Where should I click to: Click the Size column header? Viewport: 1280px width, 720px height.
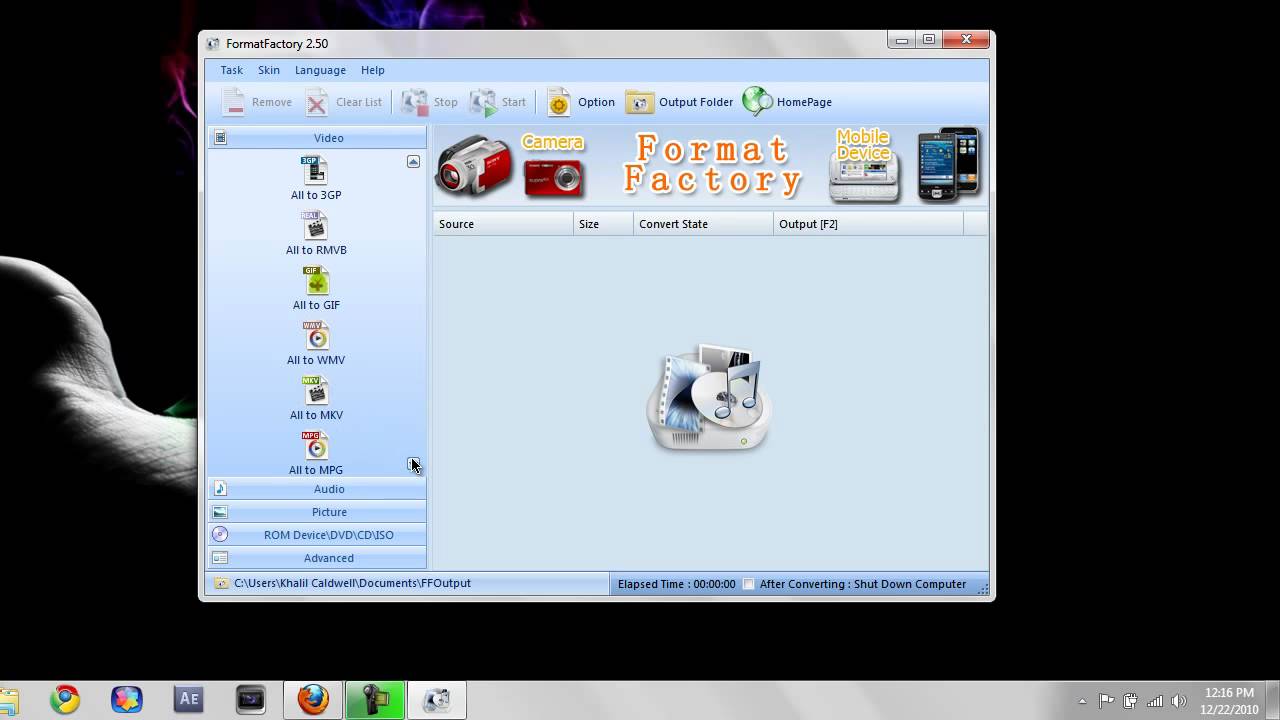[x=603, y=224]
